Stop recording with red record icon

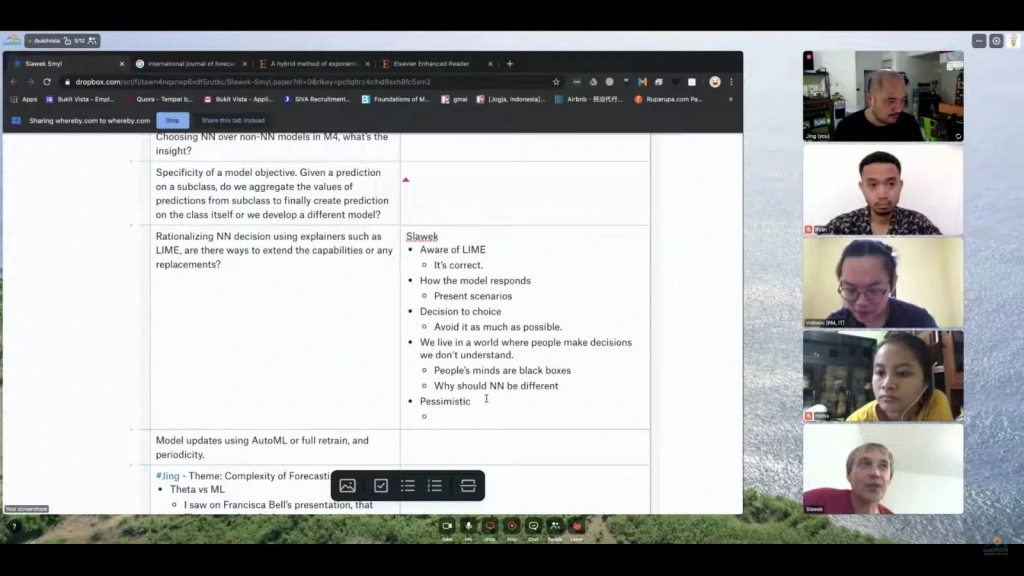511,526
